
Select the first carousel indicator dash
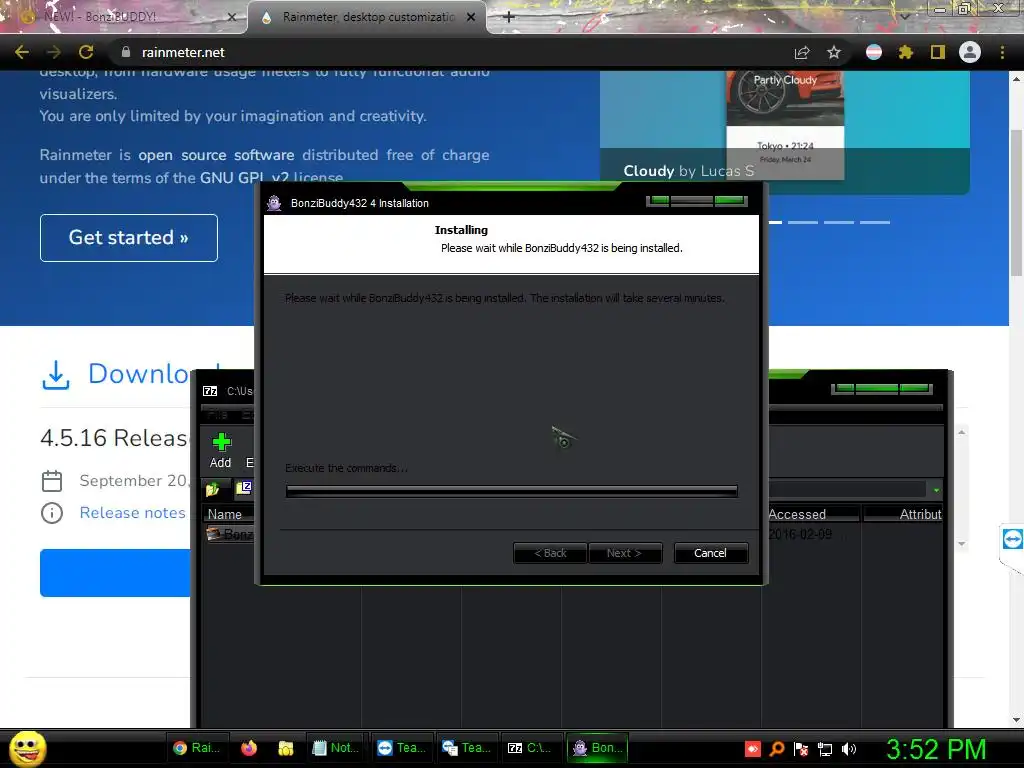coord(775,222)
